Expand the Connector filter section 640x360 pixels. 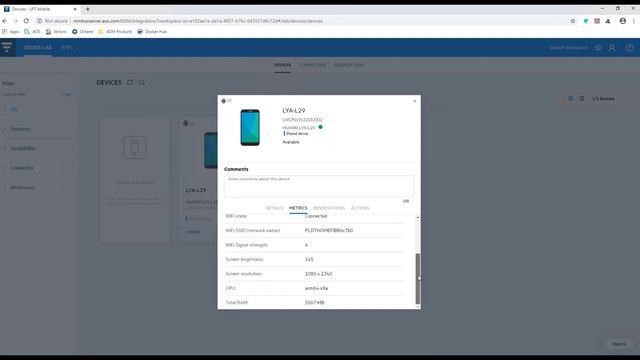point(22,168)
